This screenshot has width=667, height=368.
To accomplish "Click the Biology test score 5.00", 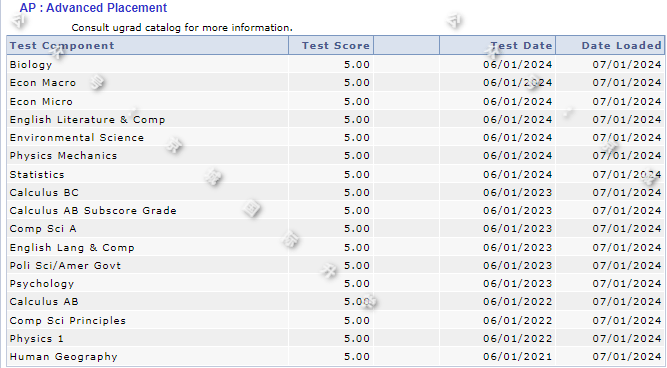I will point(357,65).
